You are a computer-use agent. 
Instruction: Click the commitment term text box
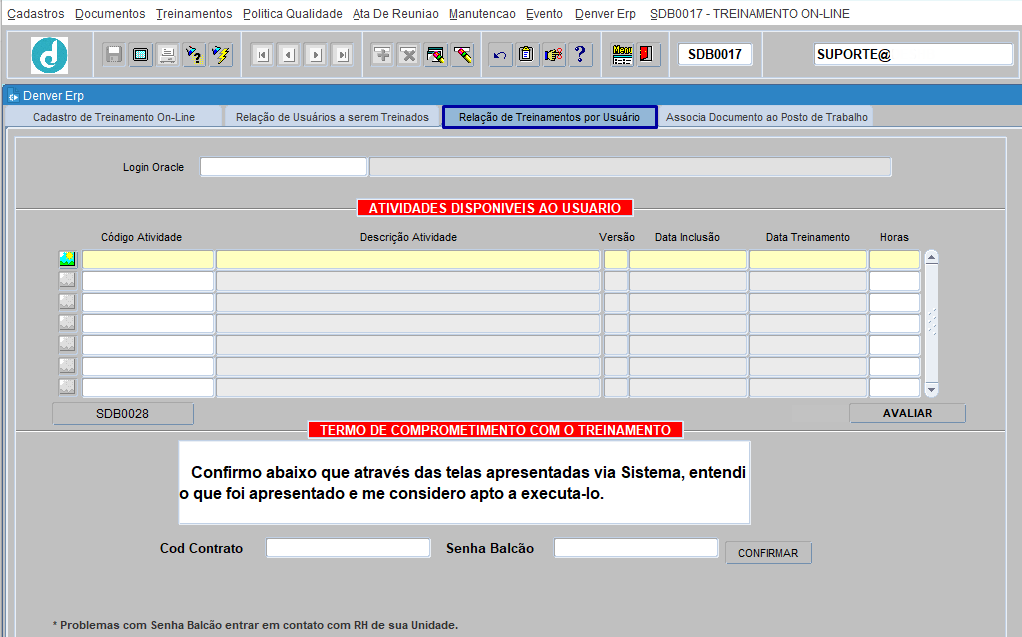pos(465,482)
